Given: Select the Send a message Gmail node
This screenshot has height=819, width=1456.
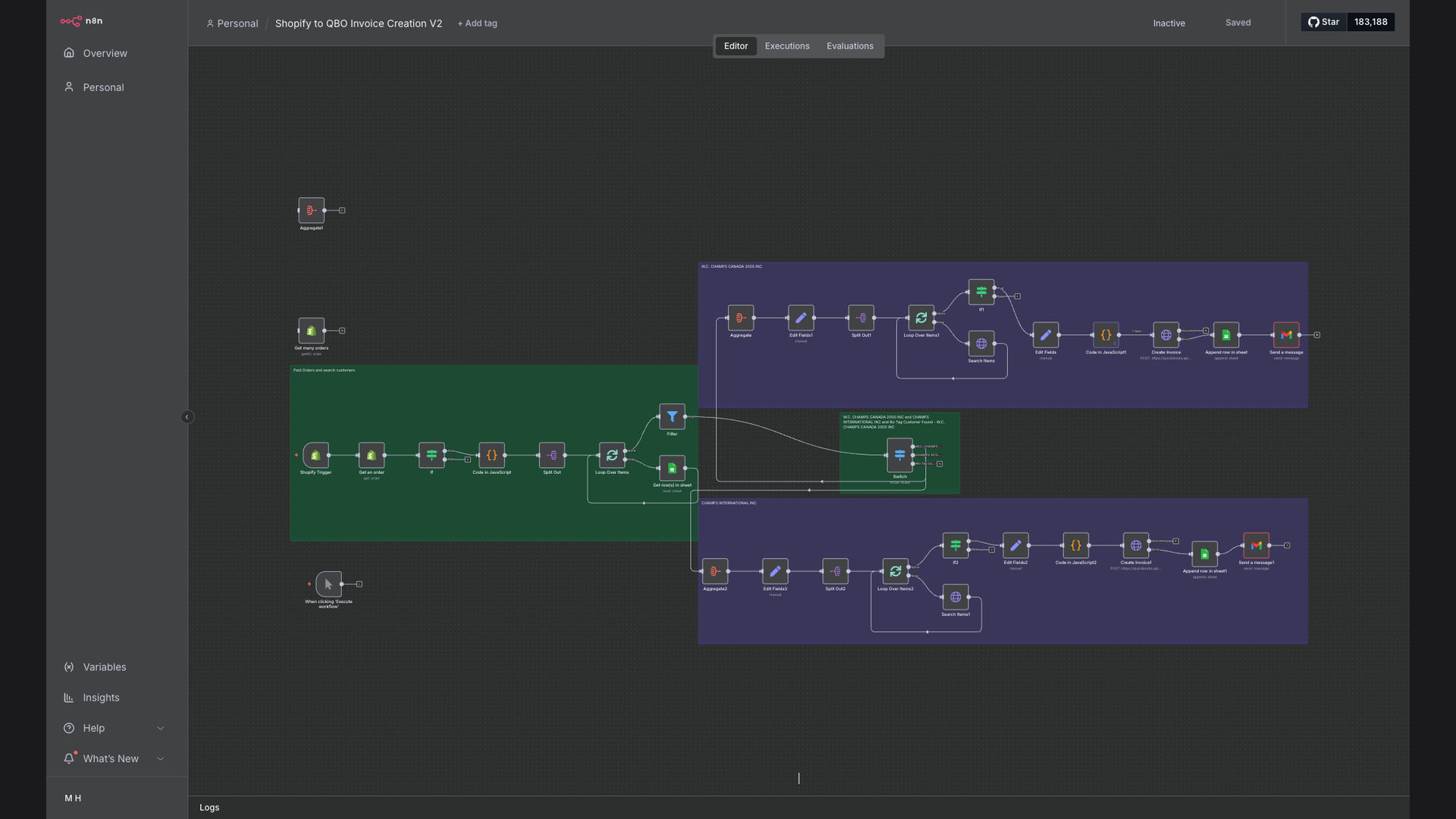Looking at the screenshot, I should [x=1286, y=334].
